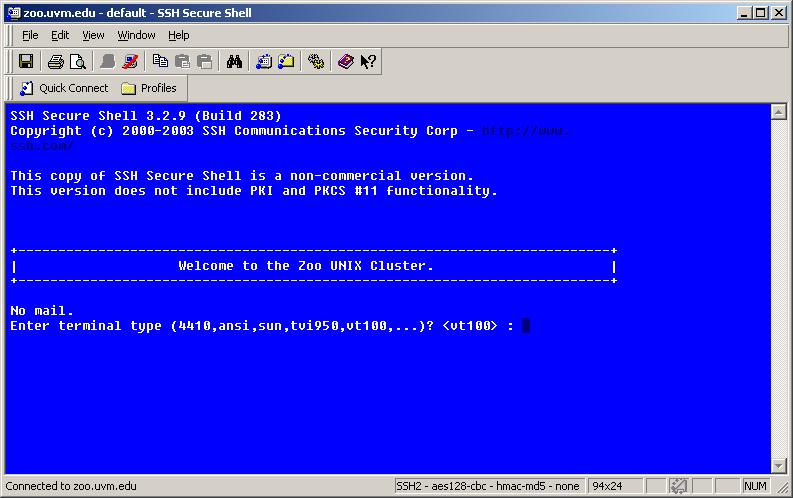Viewport: 793px width, 498px height.
Task: Open Print Preview from the toolbar
Action: point(78,62)
